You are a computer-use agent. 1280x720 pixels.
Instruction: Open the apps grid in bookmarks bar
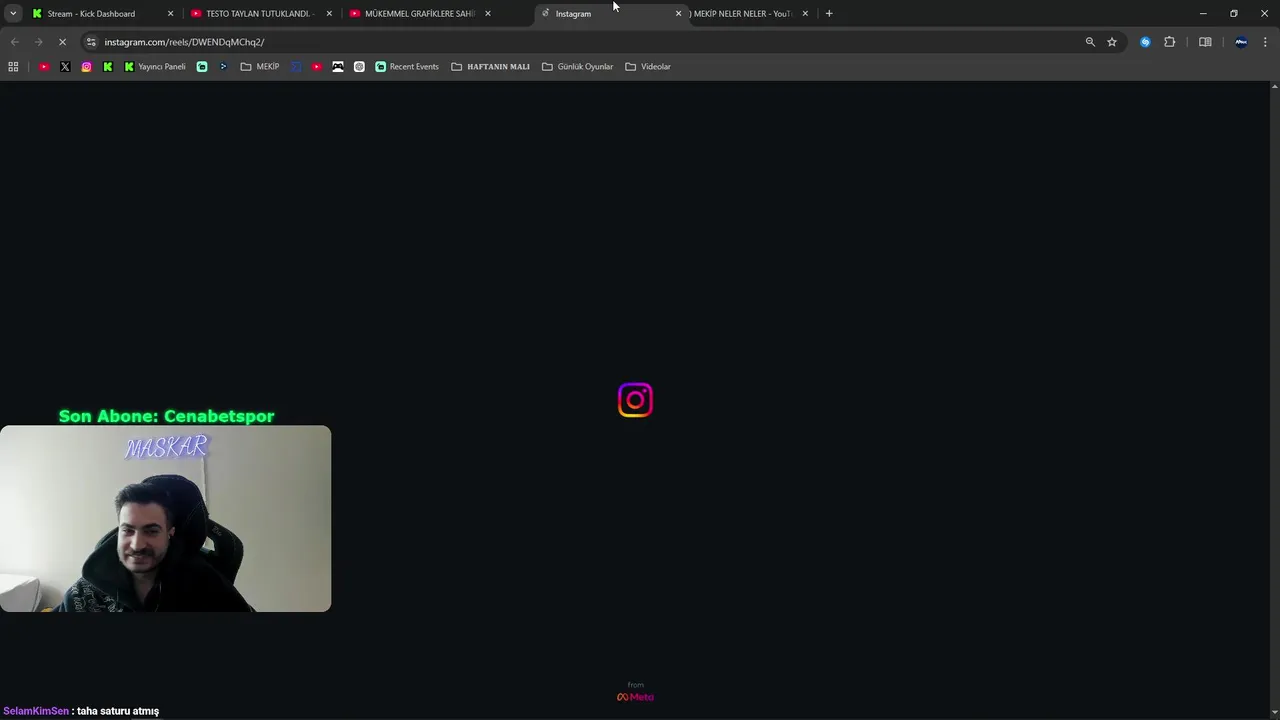tap(13, 67)
